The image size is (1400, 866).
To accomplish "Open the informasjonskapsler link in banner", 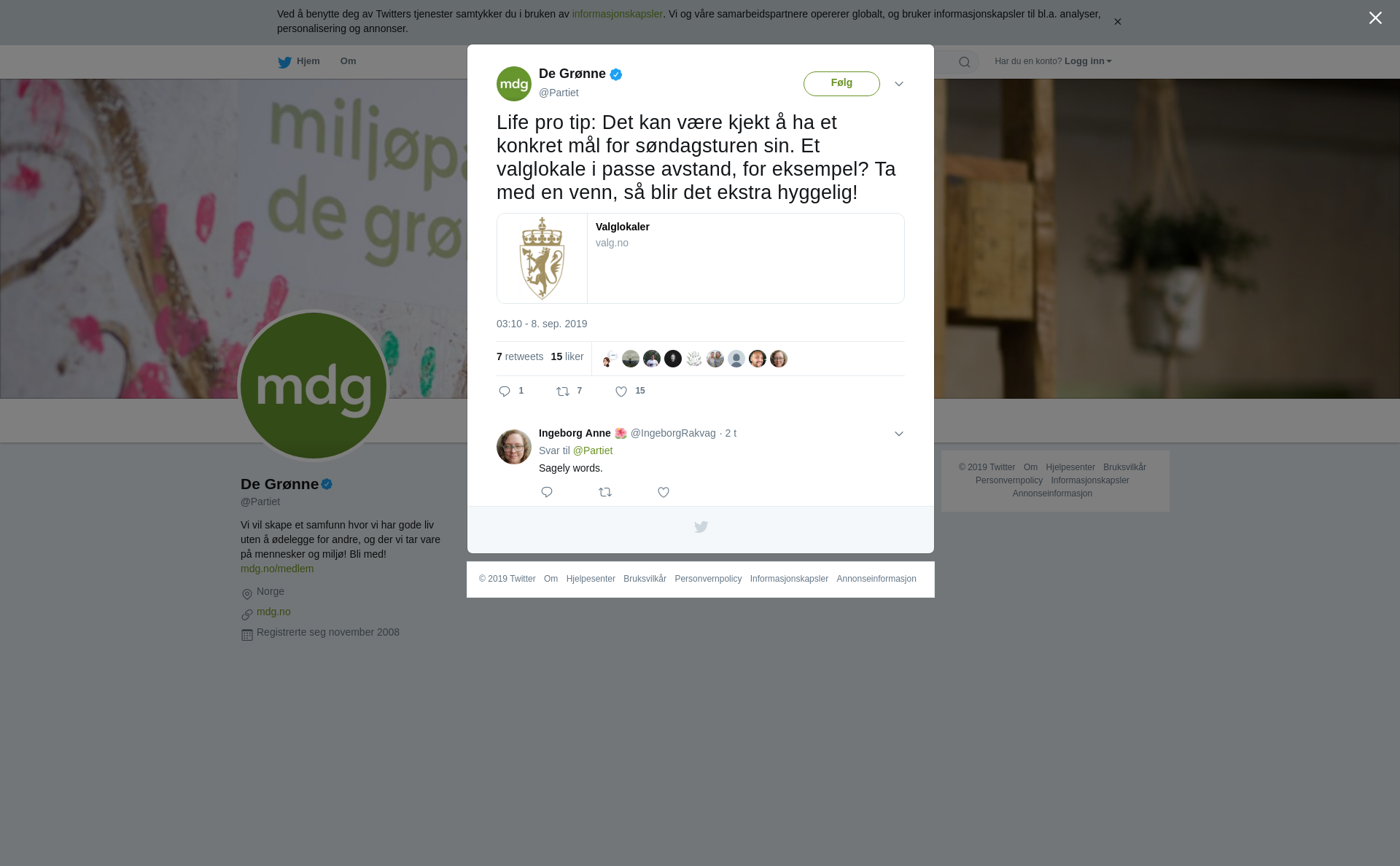I will [617, 14].
